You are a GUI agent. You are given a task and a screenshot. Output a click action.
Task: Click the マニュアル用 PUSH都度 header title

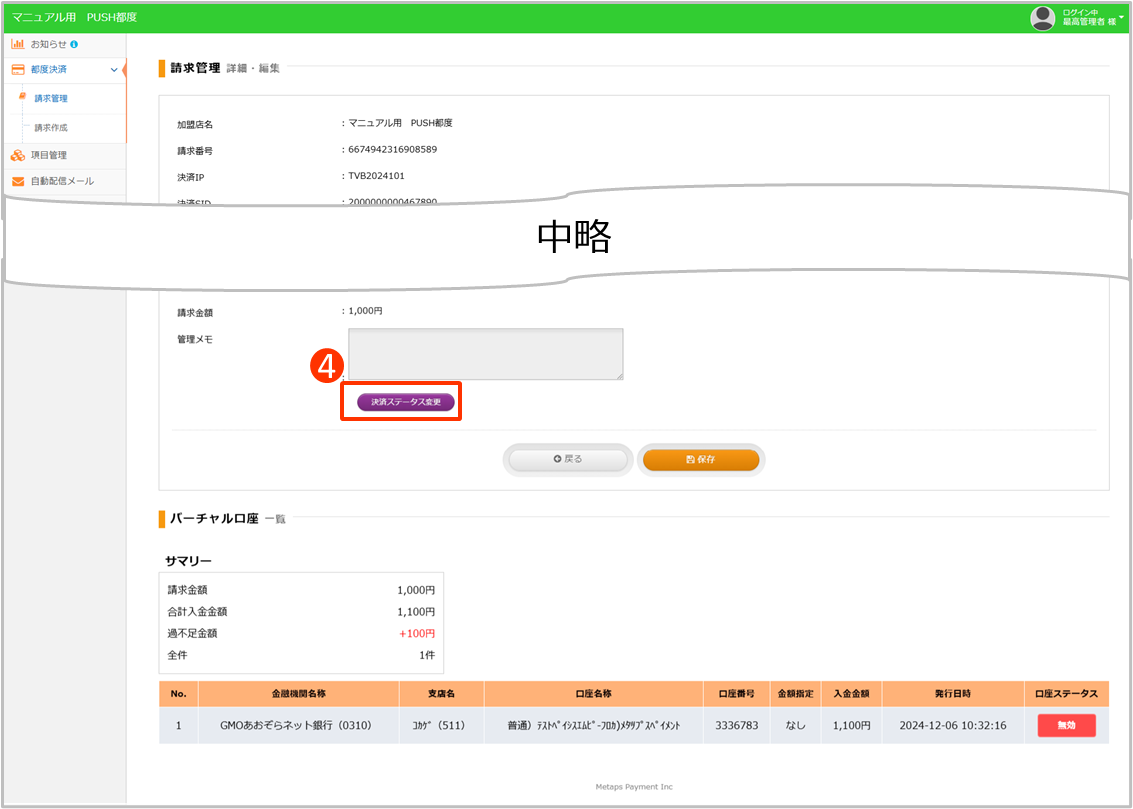pyautogui.click(x=74, y=17)
